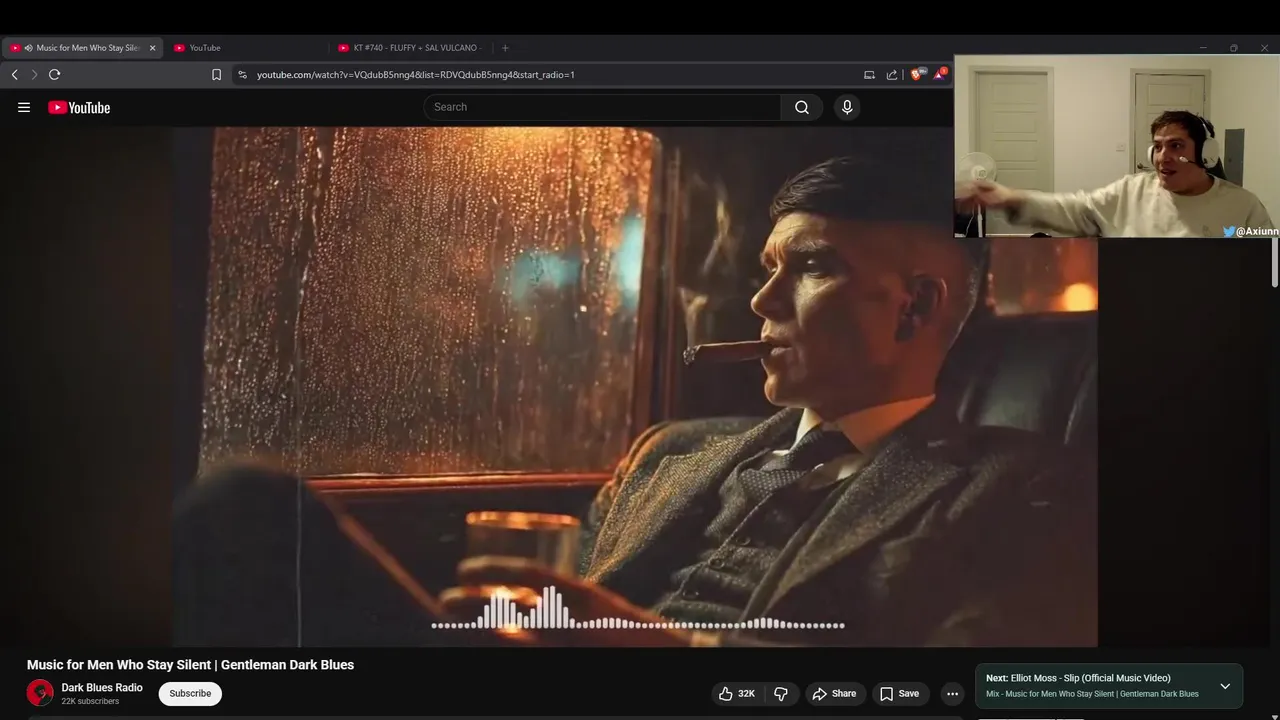Share this page from address bar
The image size is (1280, 720).
click(x=892, y=74)
